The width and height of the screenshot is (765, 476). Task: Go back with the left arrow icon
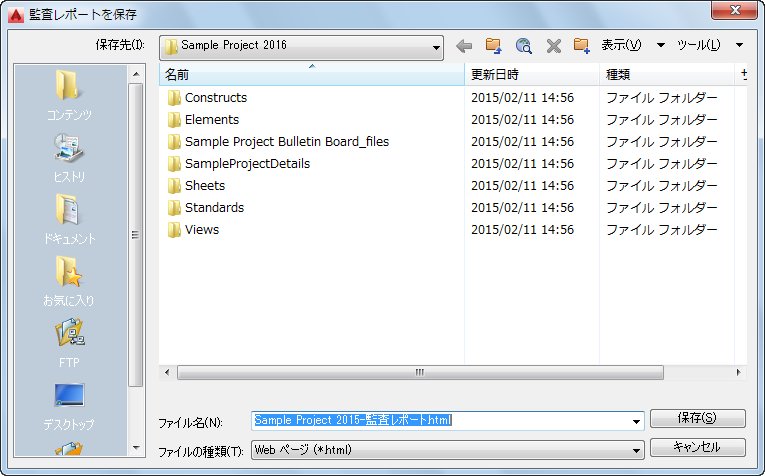click(x=464, y=46)
